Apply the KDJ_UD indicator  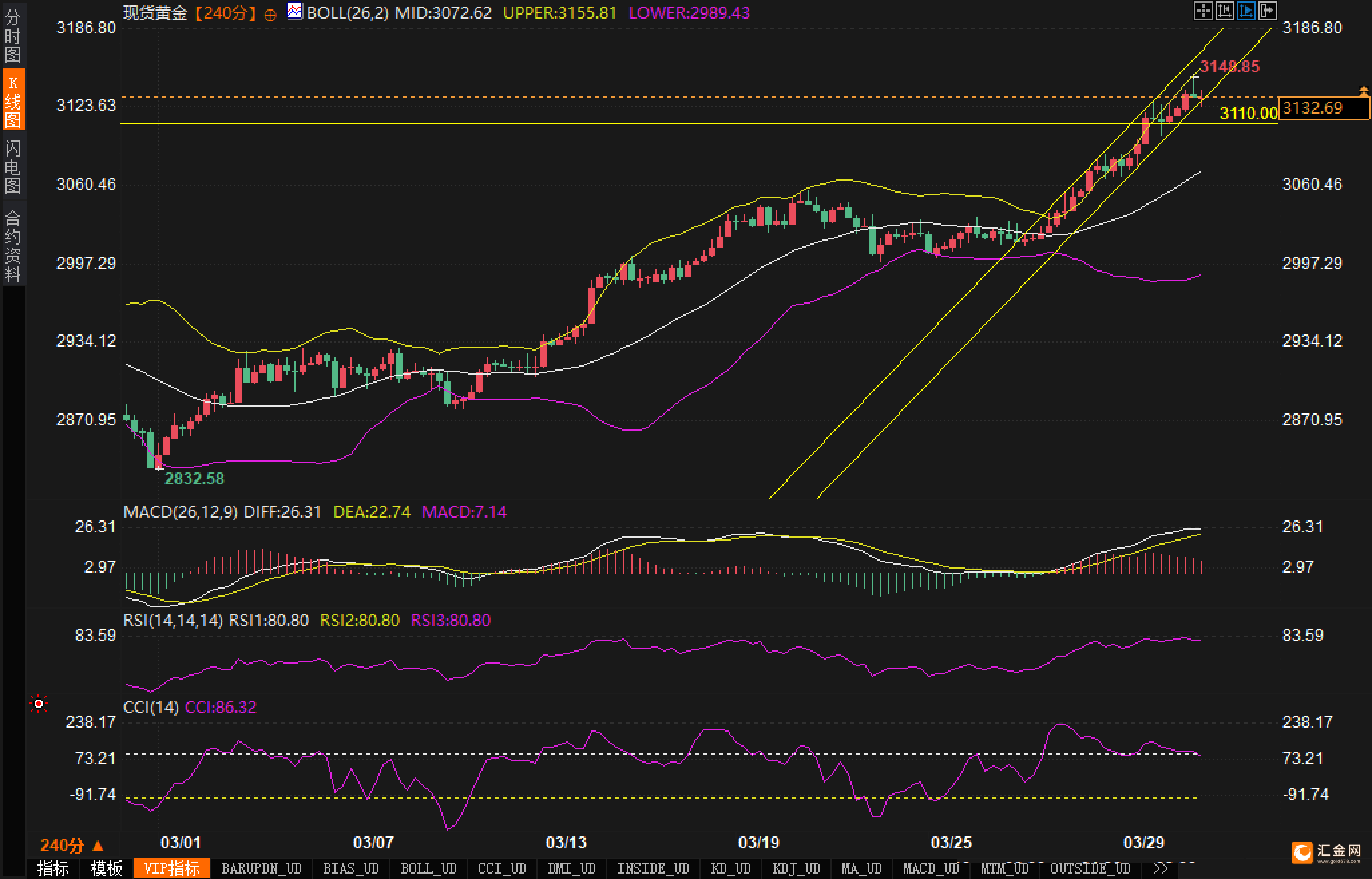(796, 869)
